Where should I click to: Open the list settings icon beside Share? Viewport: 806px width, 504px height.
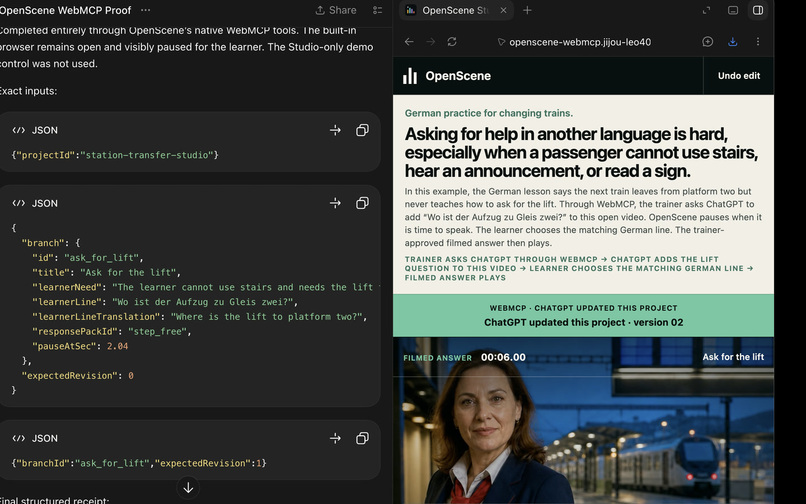tap(378, 10)
